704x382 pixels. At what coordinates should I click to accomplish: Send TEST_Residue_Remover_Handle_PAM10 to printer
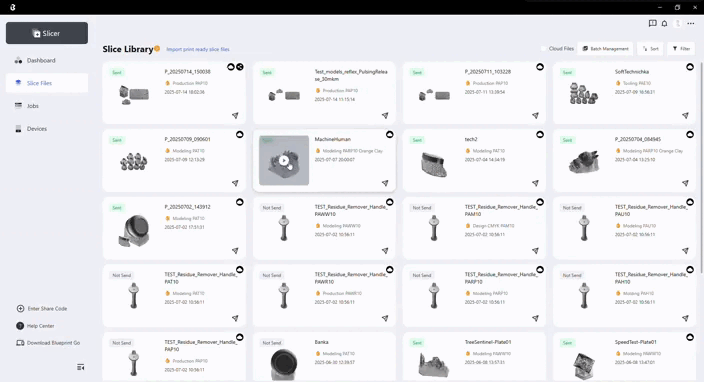click(535, 251)
